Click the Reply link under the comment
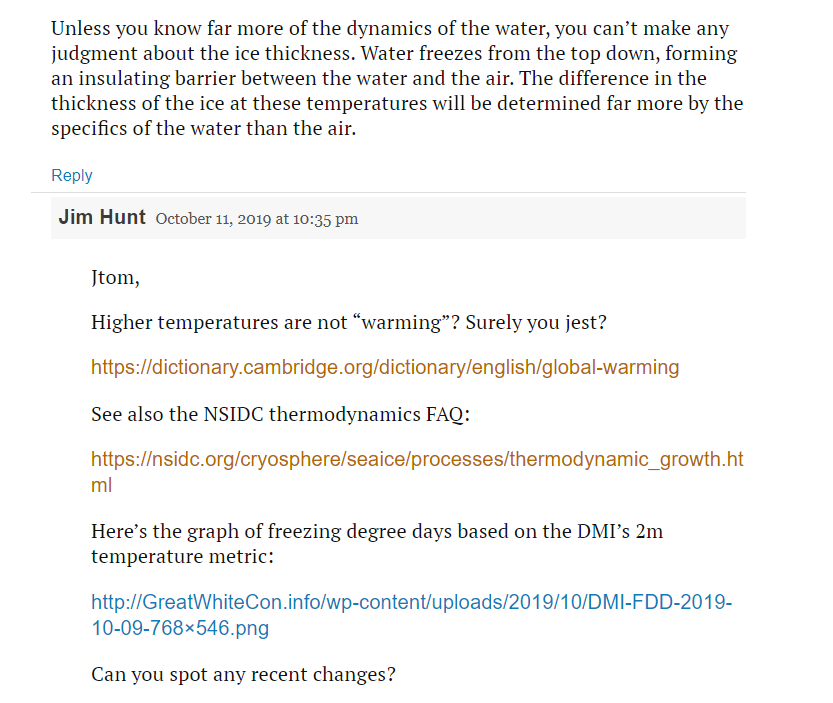 pyautogui.click(x=72, y=175)
